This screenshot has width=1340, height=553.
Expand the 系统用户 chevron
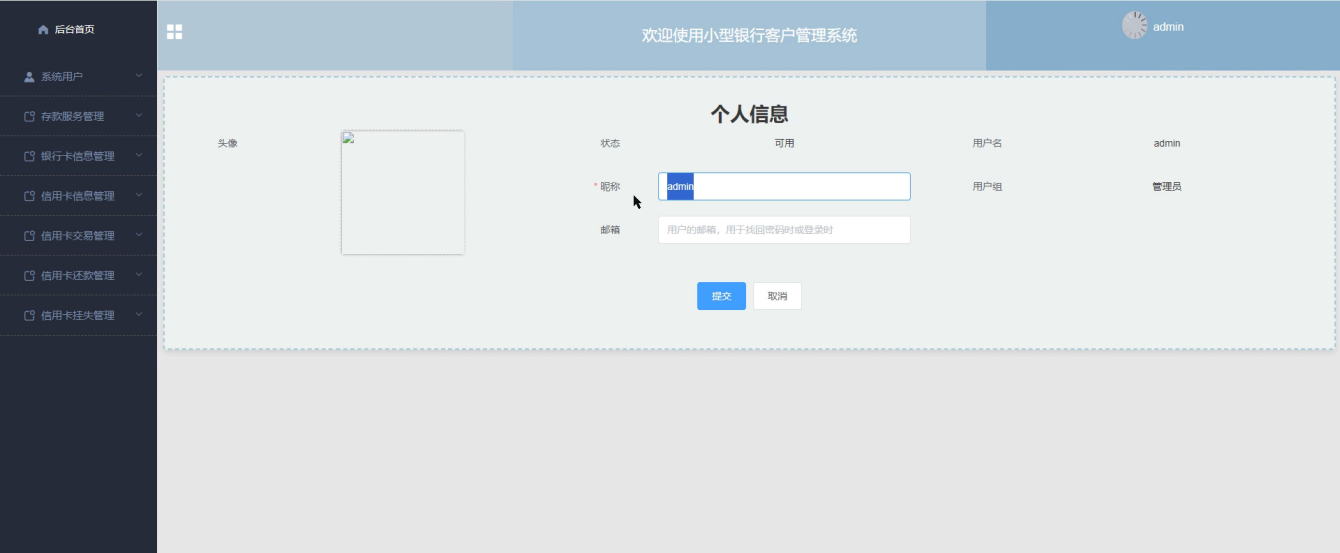pos(139,75)
